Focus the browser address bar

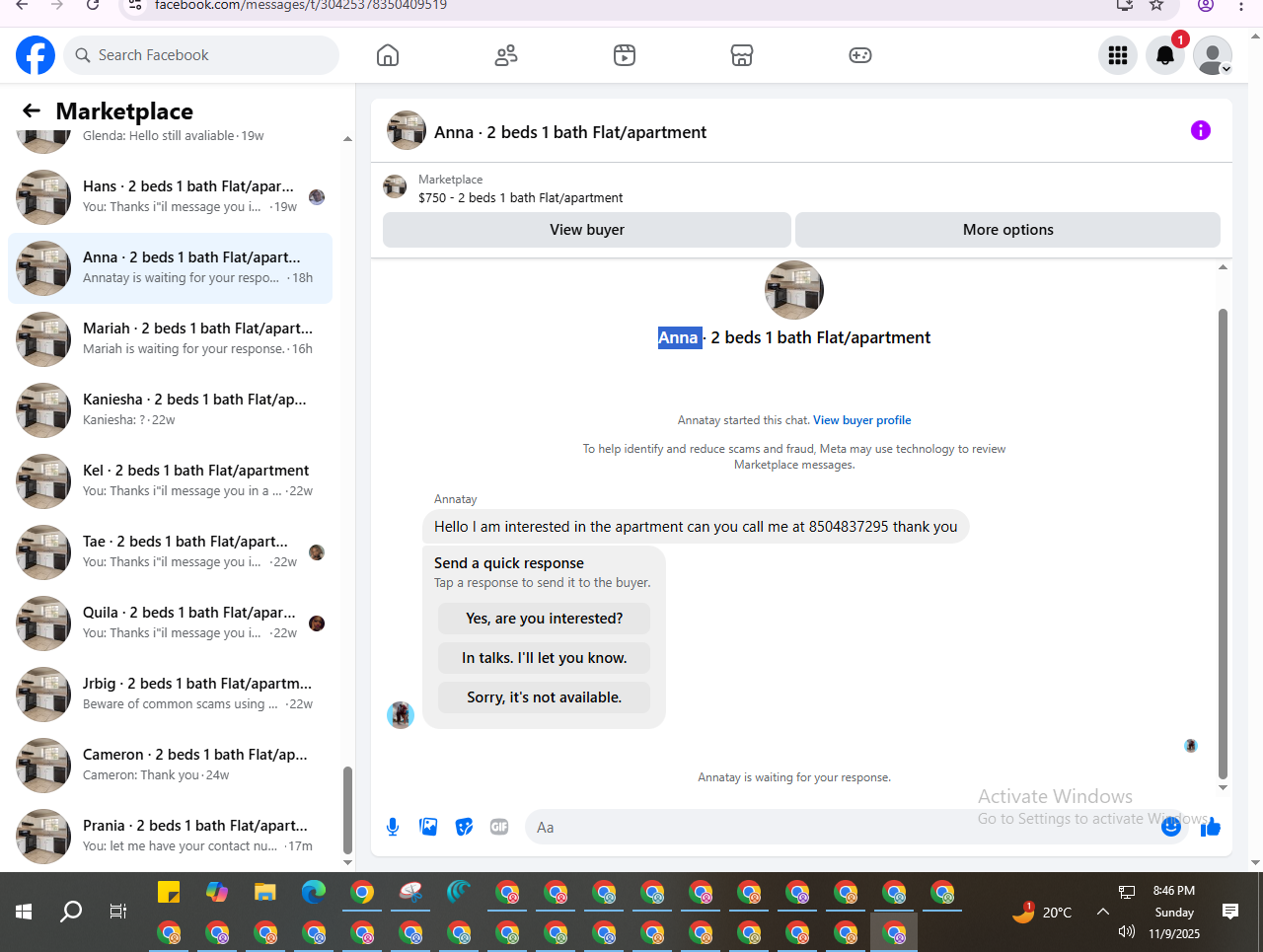pyautogui.click(x=622, y=6)
